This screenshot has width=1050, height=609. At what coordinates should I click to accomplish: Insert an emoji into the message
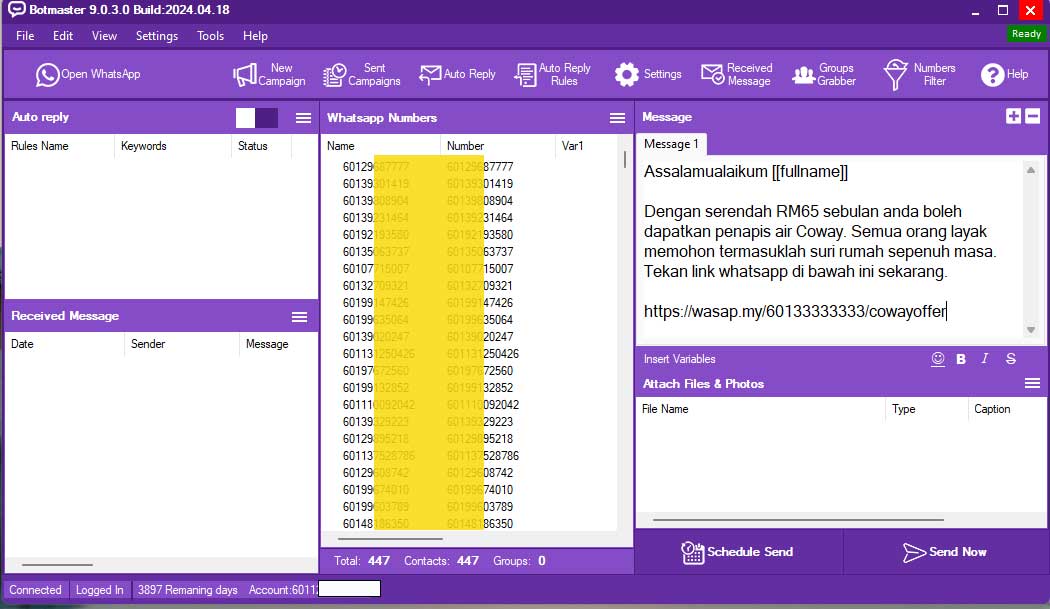pyautogui.click(x=938, y=359)
